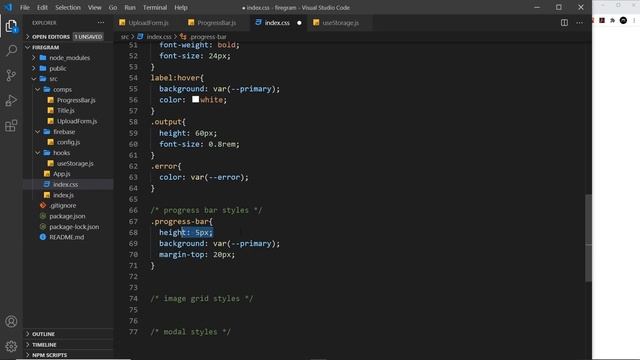Open the Explorer view in activity bar
Viewport: 640px width, 360px height.
pyautogui.click(x=11, y=26)
